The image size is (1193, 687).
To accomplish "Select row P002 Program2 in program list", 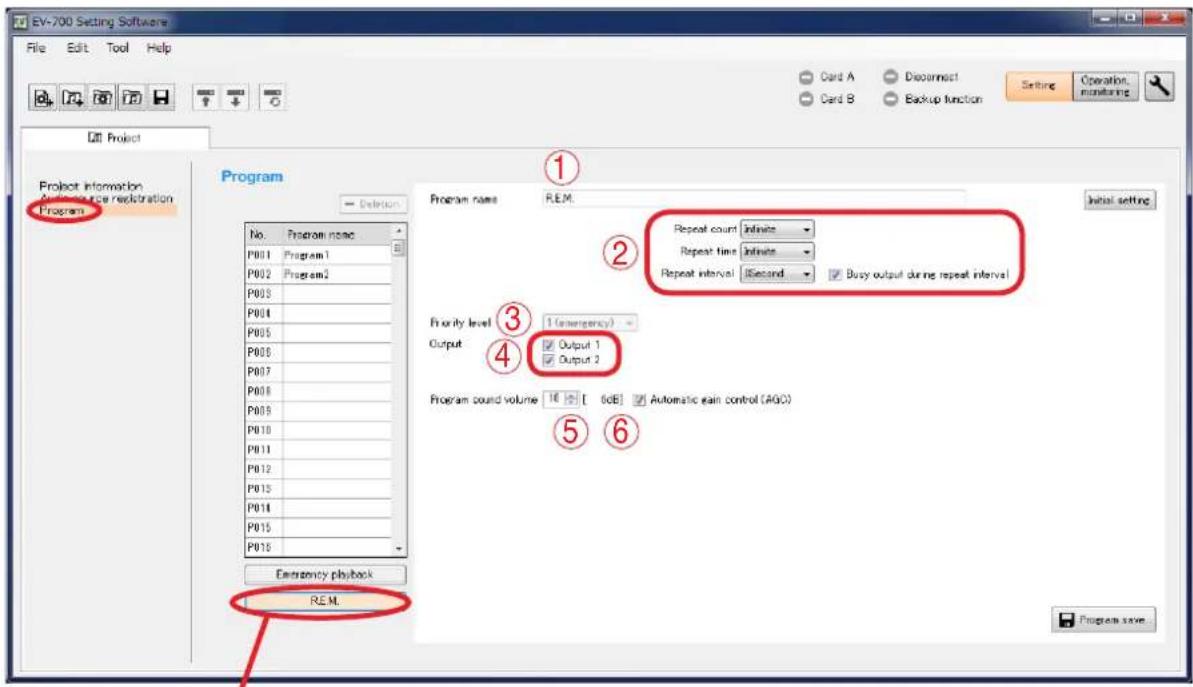I will pyautogui.click(x=318, y=275).
